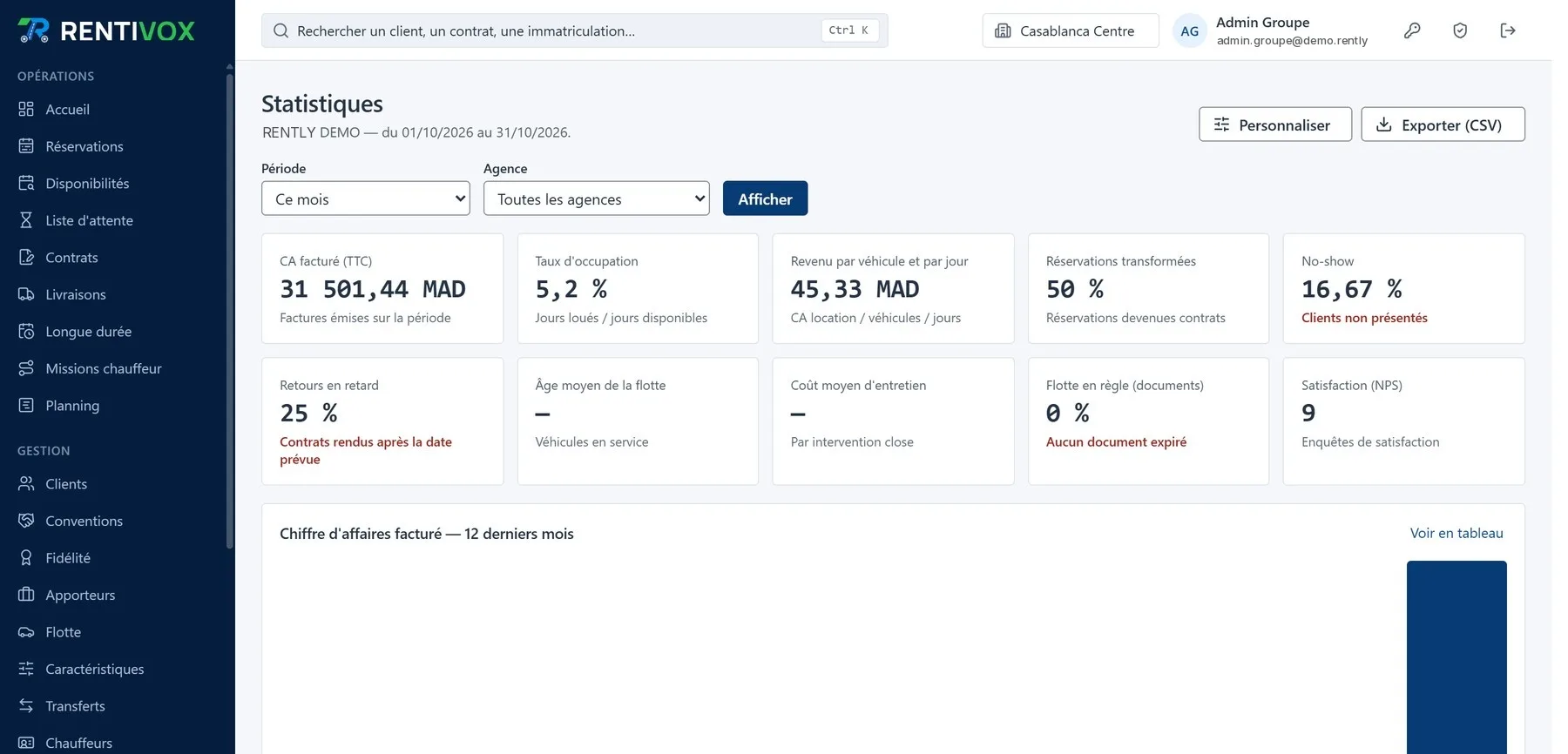The image size is (1568, 754).
Task: Click the Longue durée icon
Action: click(26, 331)
